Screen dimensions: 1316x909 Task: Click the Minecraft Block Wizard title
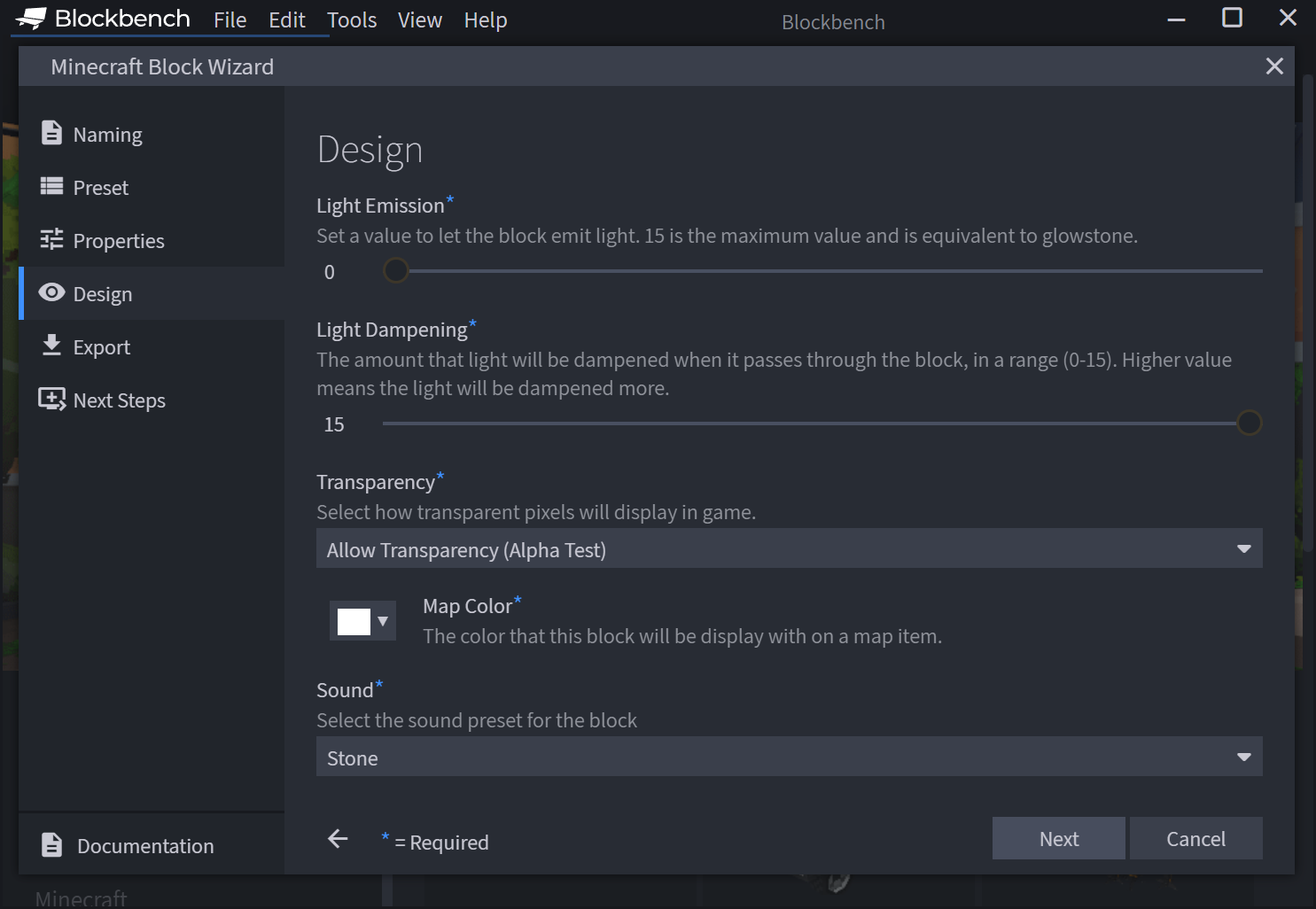[162, 66]
